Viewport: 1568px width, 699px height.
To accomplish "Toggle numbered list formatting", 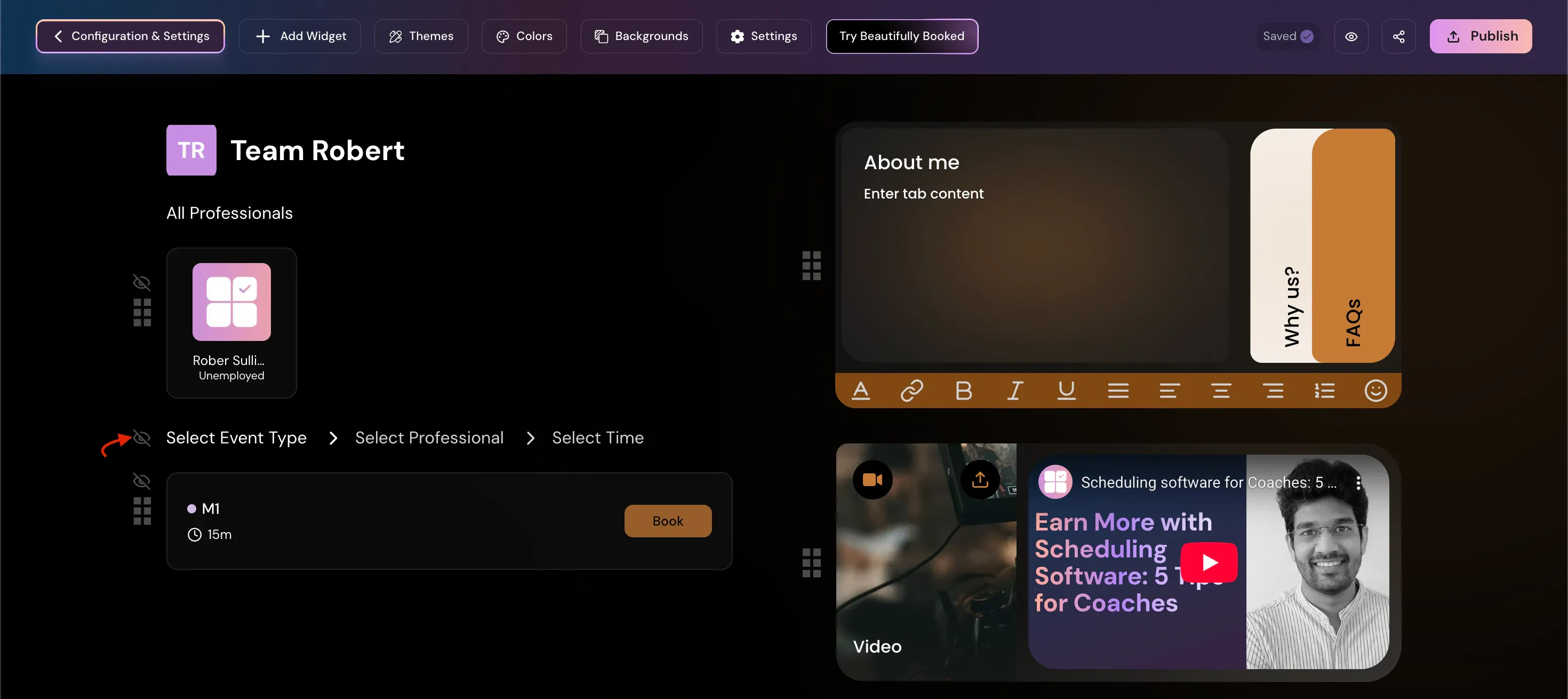I will pyautogui.click(x=1324, y=390).
